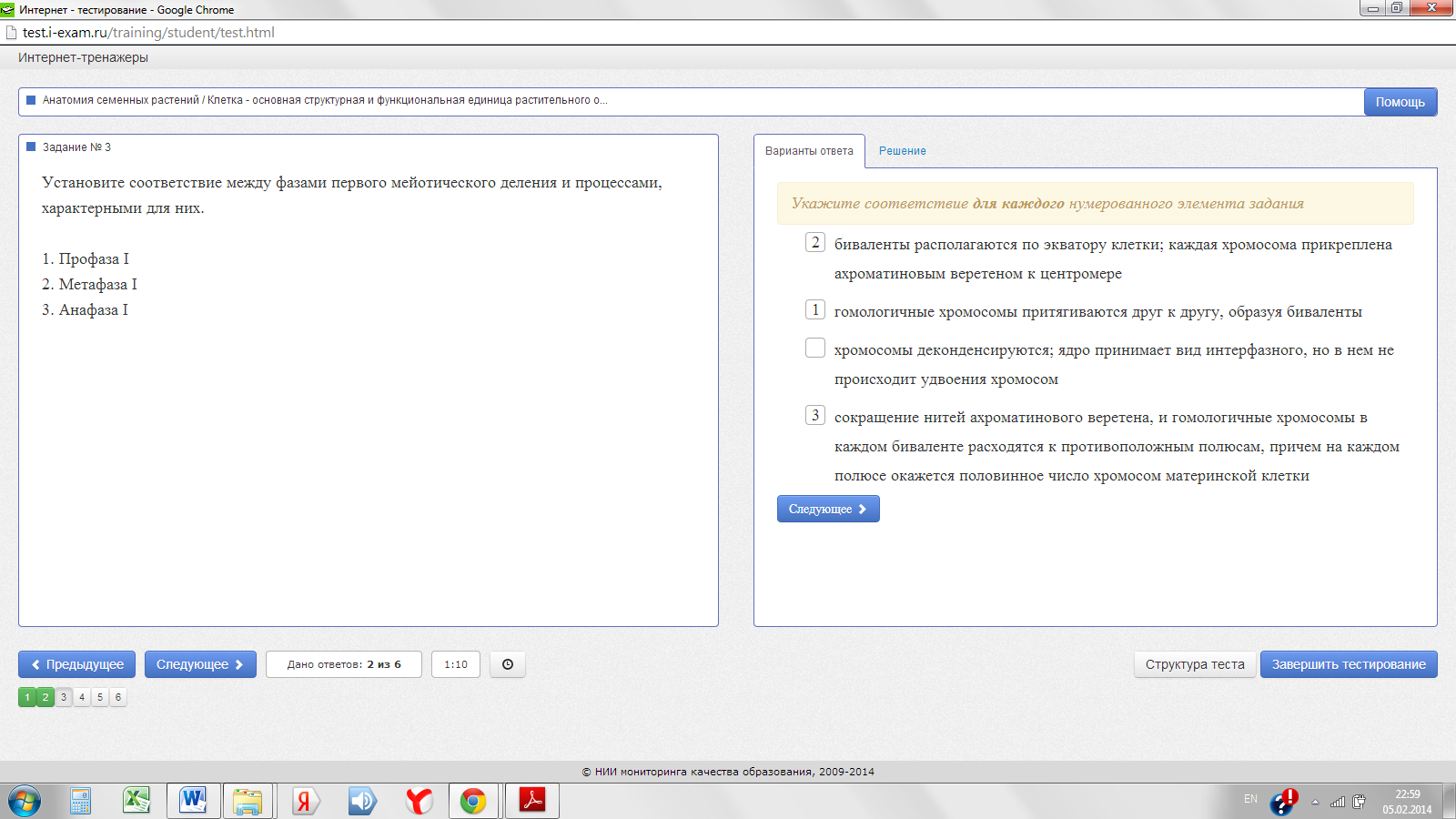Close the Chrome window
The height and width of the screenshot is (819, 1456).
[1432, 8]
